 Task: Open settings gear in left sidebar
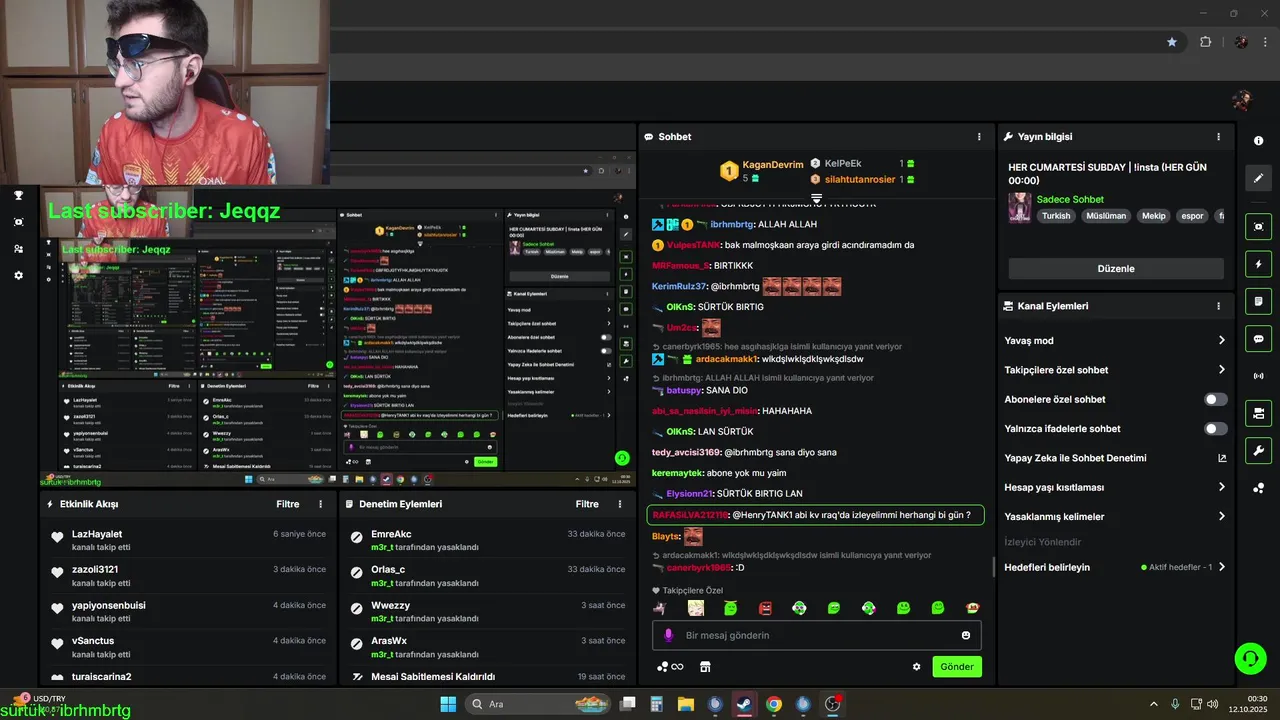point(18,276)
